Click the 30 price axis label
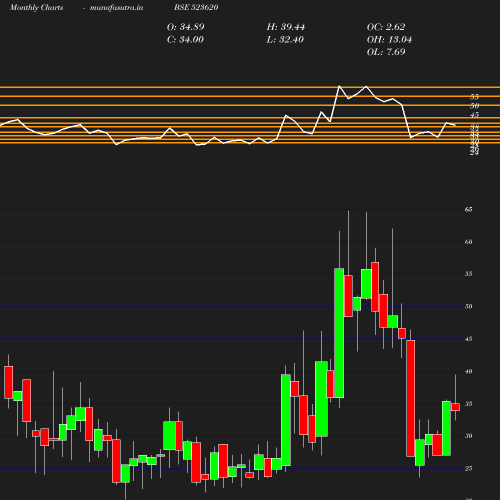The width and height of the screenshot is (500, 500). pos(468,436)
